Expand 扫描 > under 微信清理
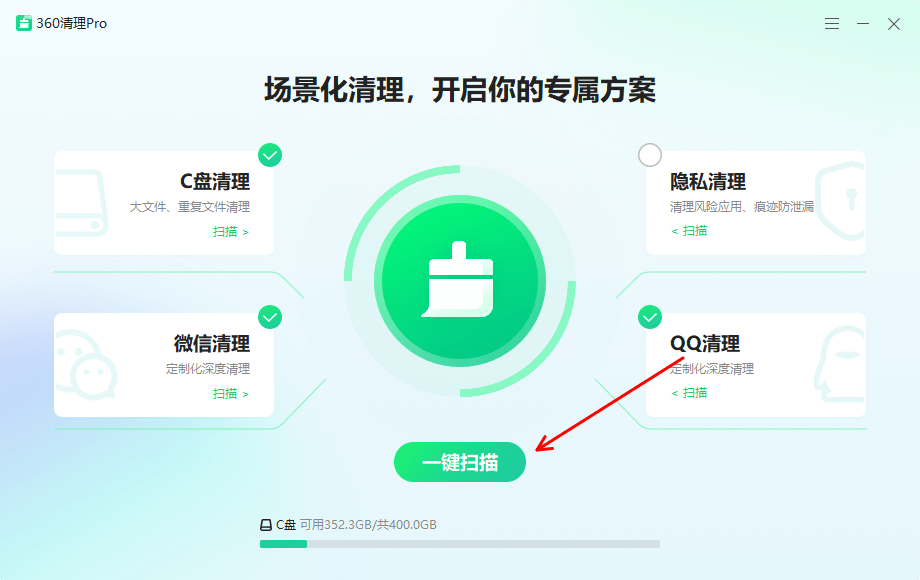The width and height of the screenshot is (920, 580). [231, 394]
